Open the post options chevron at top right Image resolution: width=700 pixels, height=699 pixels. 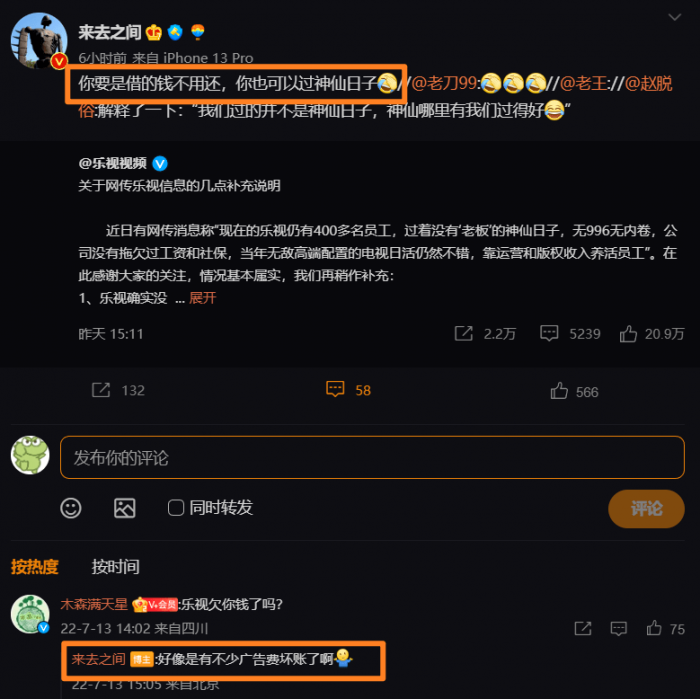tap(674, 17)
